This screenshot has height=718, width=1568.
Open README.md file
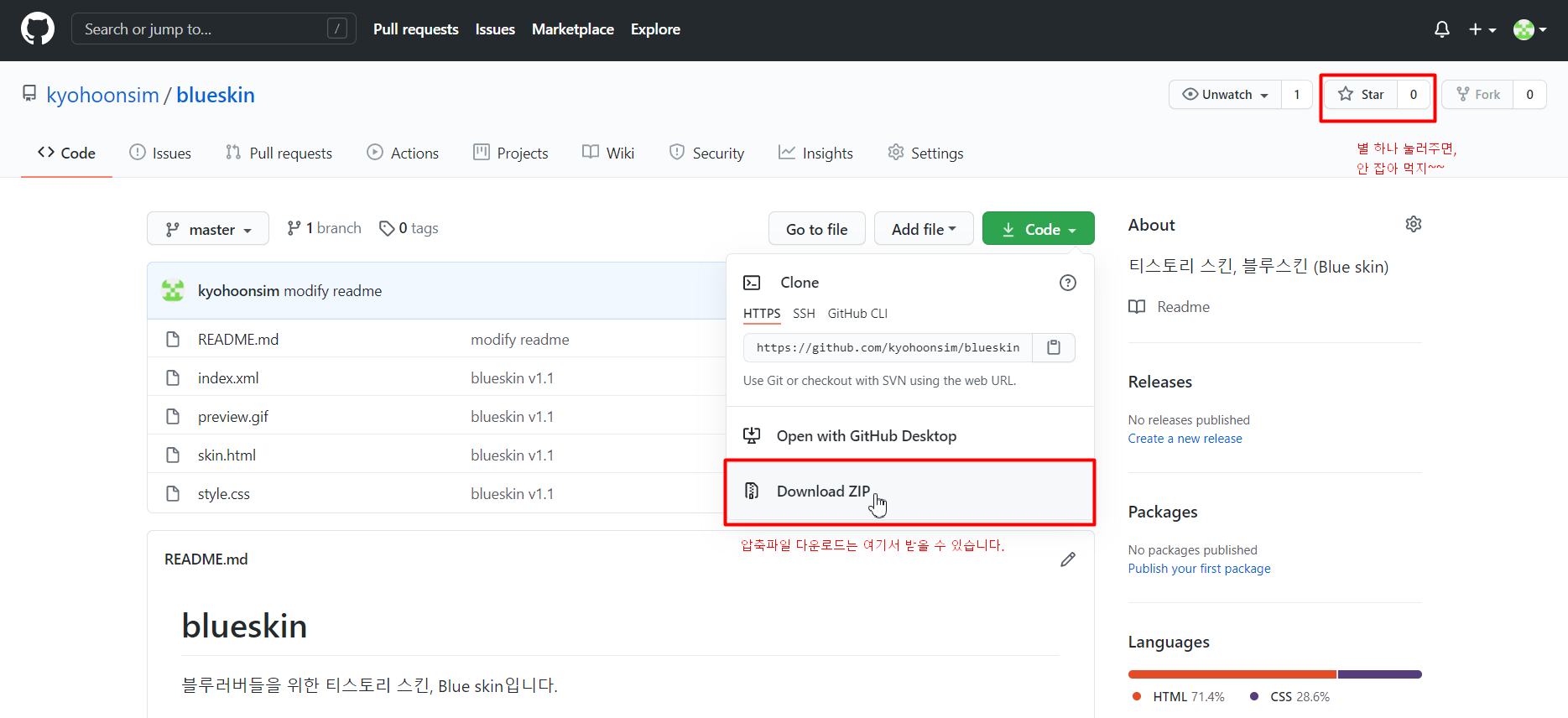(238, 339)
